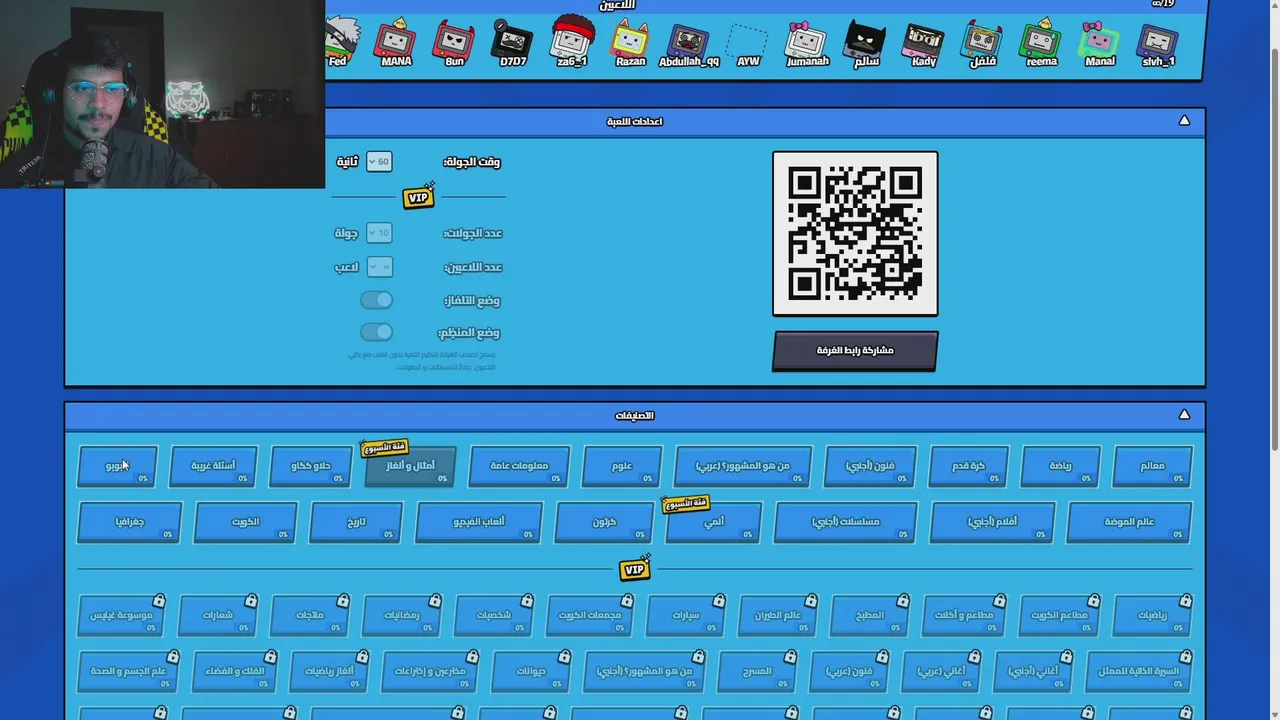1280x720 pixels.
Task: Click the streamer webcam overlay
Action: [x=162, y=94]
